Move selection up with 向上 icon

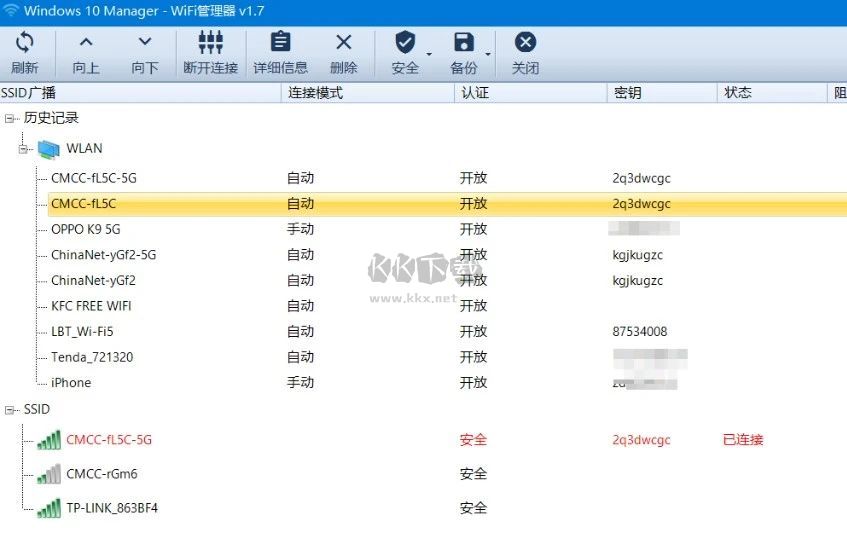[x=86, y=42]
